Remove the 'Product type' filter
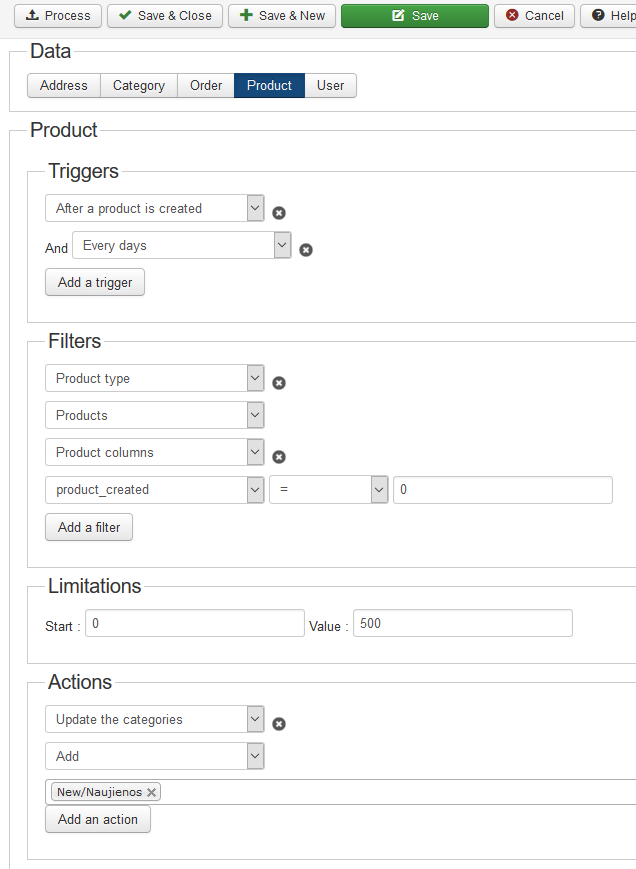 pos(279,383)
